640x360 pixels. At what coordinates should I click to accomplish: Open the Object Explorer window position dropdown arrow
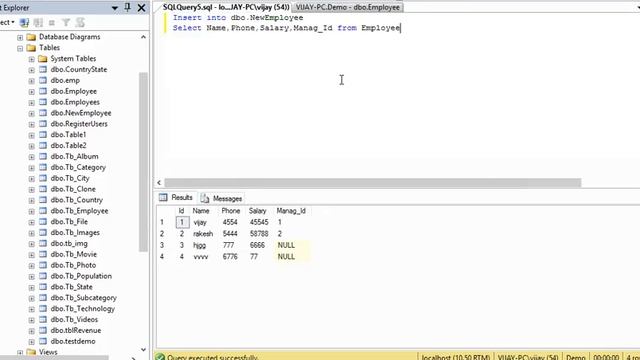[115, 8]
